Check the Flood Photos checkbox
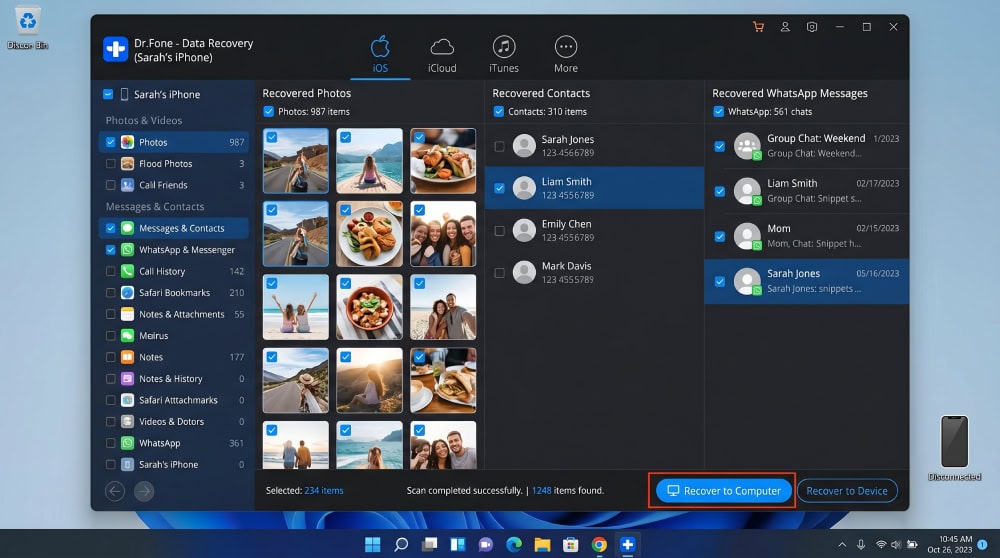 click(x=110, y=163)
